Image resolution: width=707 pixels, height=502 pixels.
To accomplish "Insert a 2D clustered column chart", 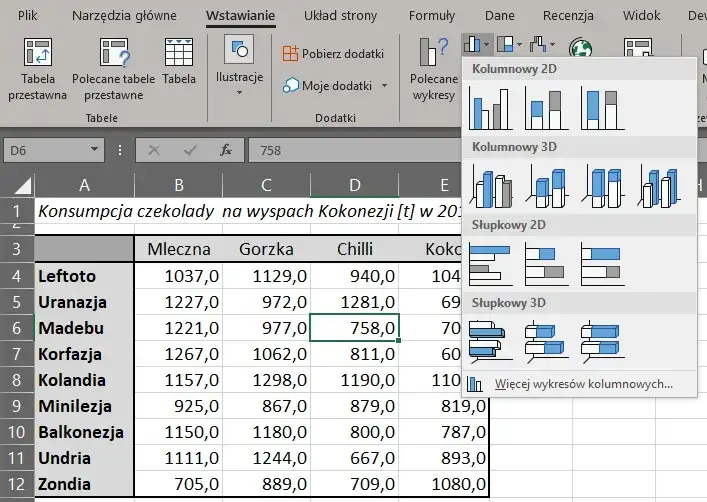I will pyautogui.click(x=491, y=110).
